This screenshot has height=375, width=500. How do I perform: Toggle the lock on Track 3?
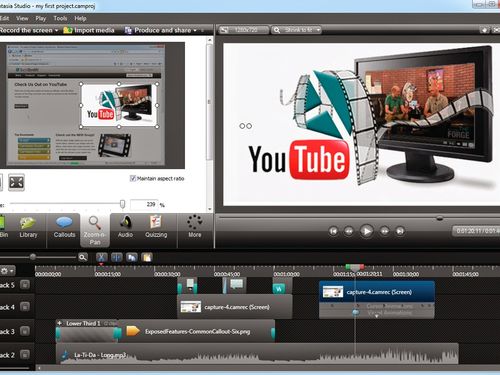click(25, 331)
